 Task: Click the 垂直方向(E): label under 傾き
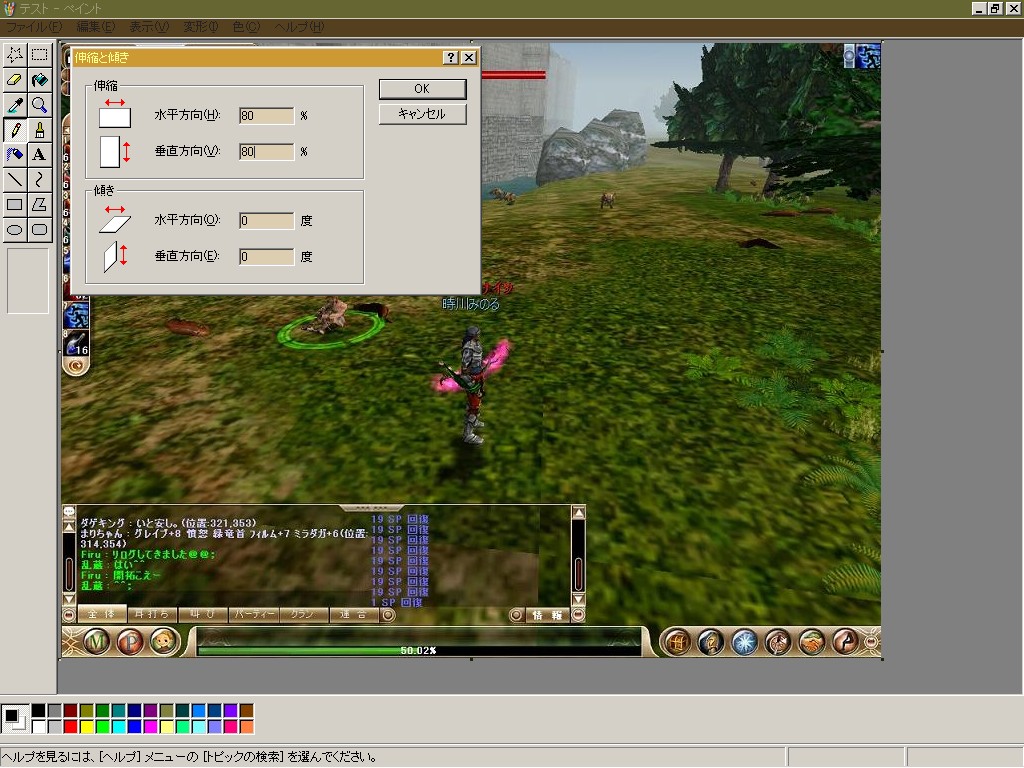click(187, 256)
